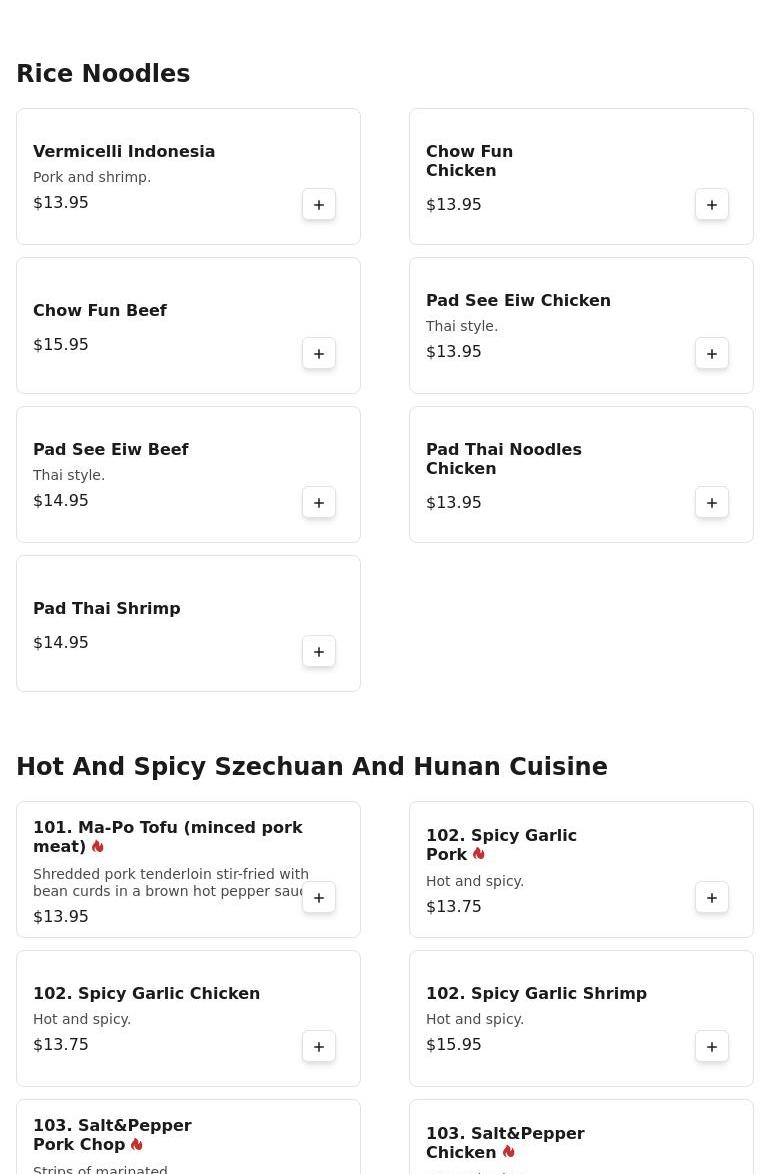Add Chow Fun Chicken with plus button

712,205
